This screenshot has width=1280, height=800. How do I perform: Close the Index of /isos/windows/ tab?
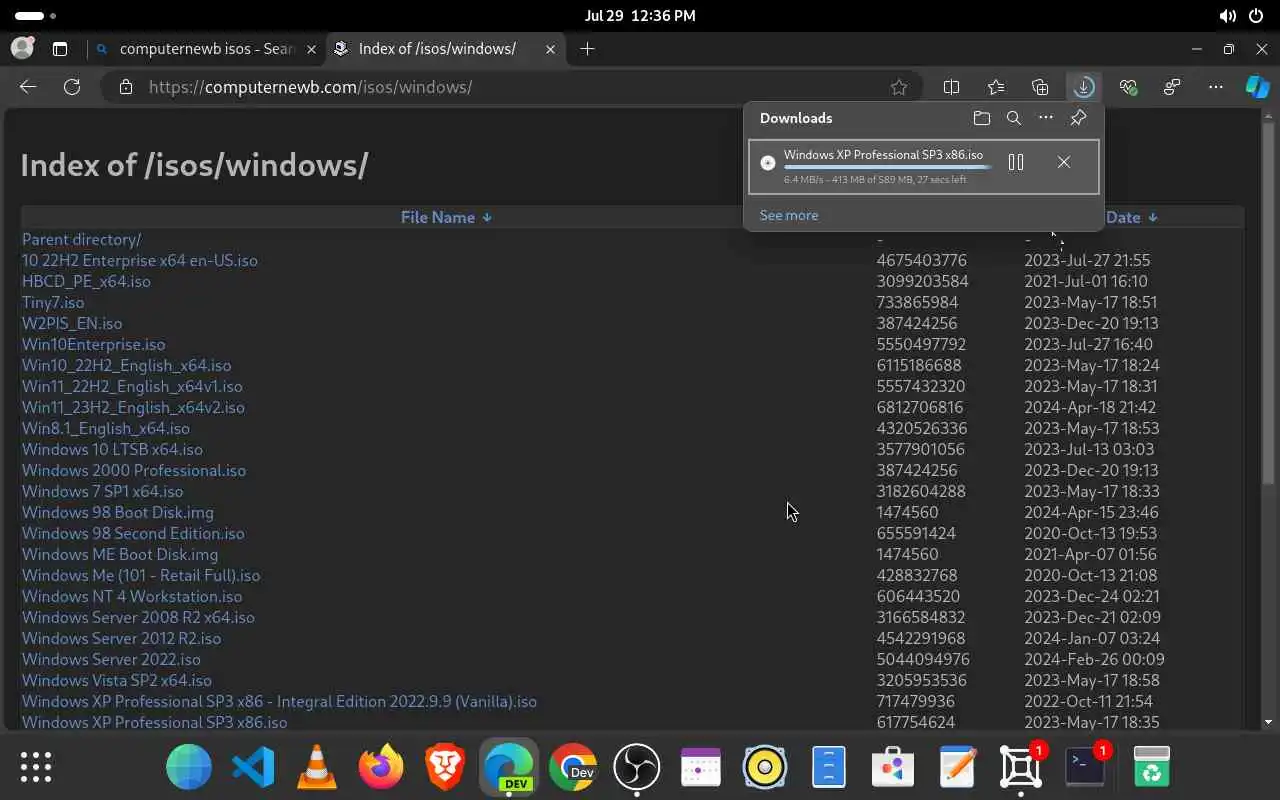coord(549,48)
